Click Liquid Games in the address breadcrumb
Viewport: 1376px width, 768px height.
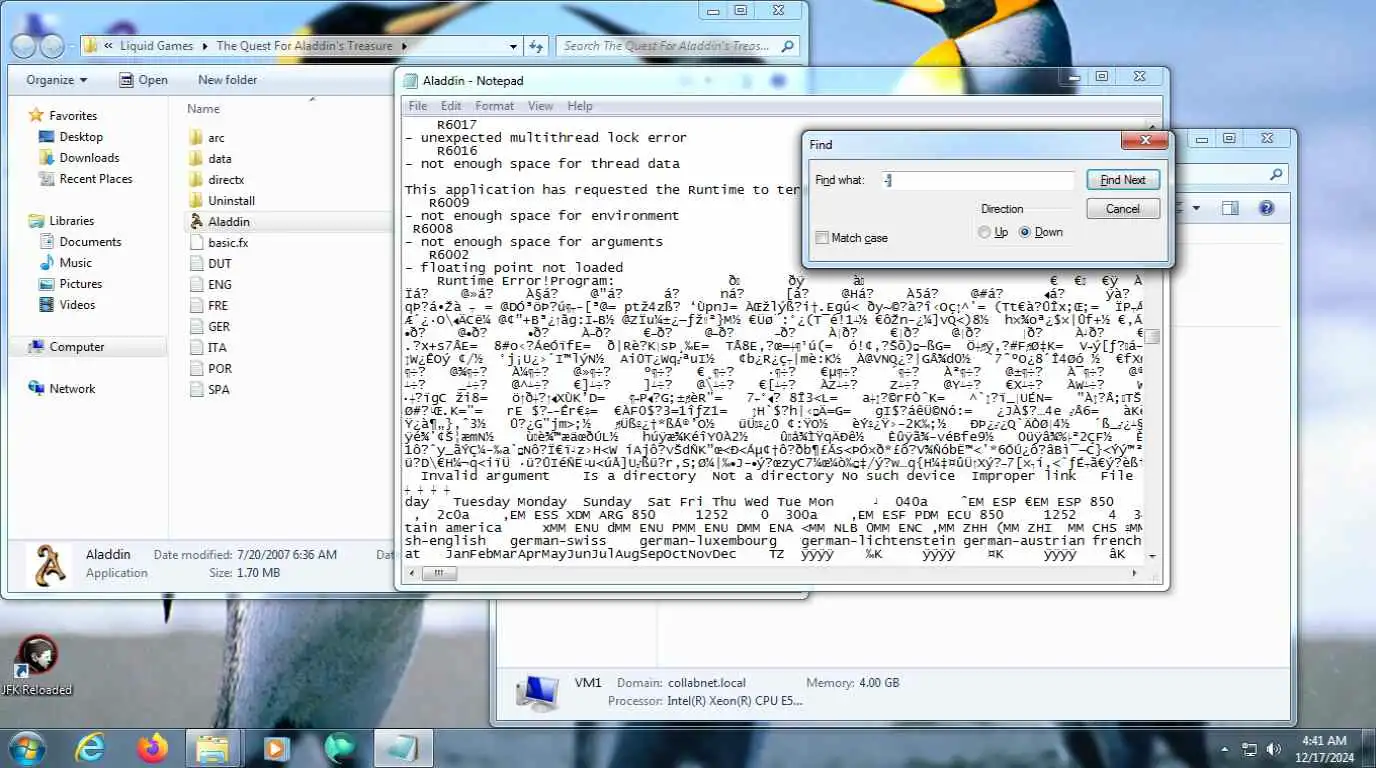pyautogui.click(x=156, y=46)
